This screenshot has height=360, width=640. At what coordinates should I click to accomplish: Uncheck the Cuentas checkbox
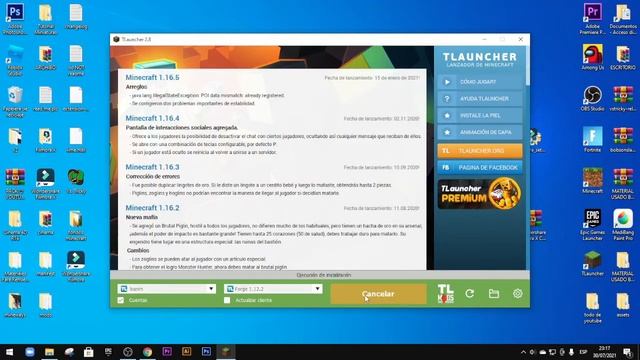tap(121, 300)
